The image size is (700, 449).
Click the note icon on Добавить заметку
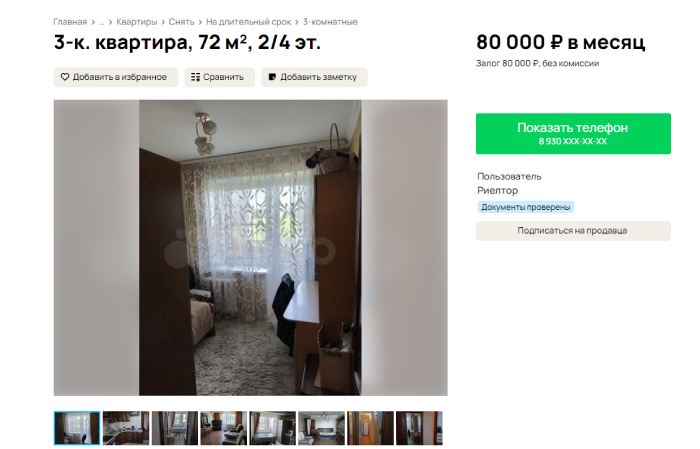[272, 77]
